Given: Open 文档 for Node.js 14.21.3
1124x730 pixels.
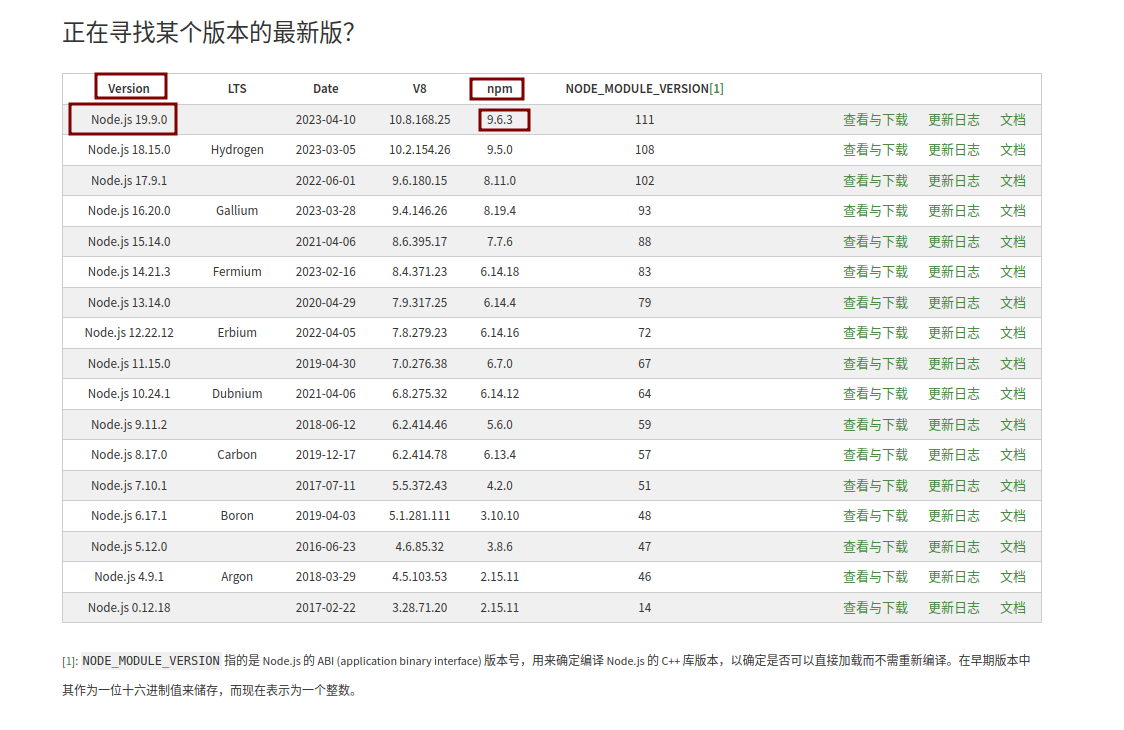Looking at the screenshot, I should click(x=1013, y=272).
